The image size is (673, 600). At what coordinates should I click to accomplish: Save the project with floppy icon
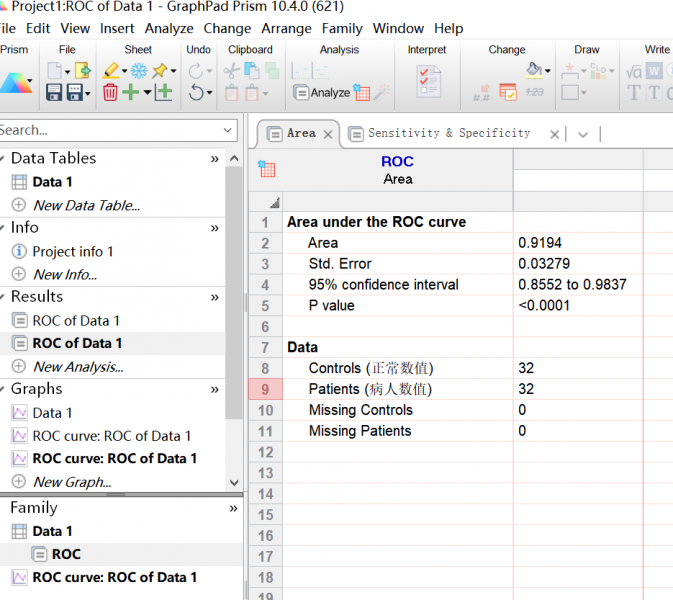click(54, 92)
